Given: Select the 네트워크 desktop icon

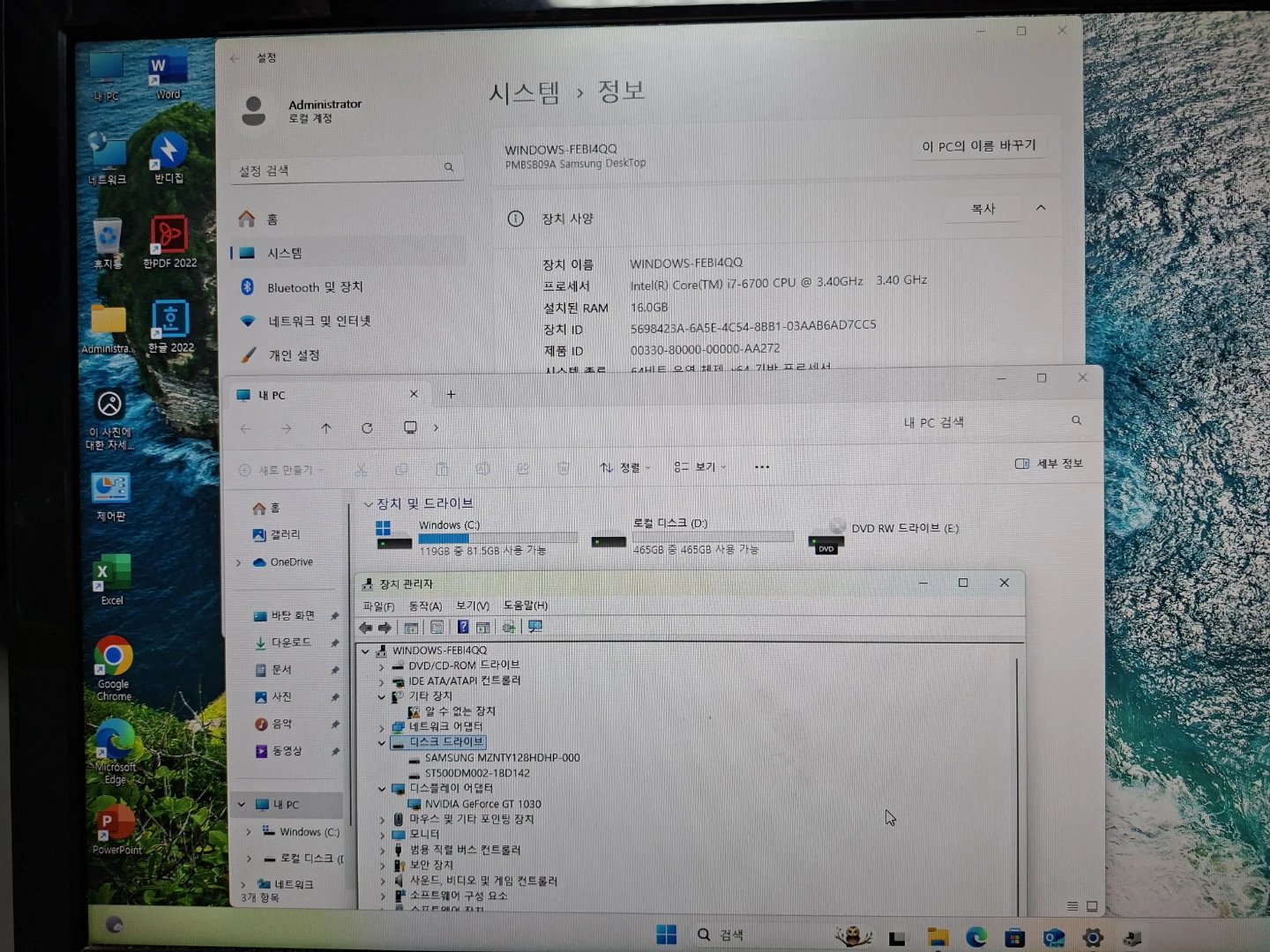Looking at the screenshot, I should coord(107,159).
